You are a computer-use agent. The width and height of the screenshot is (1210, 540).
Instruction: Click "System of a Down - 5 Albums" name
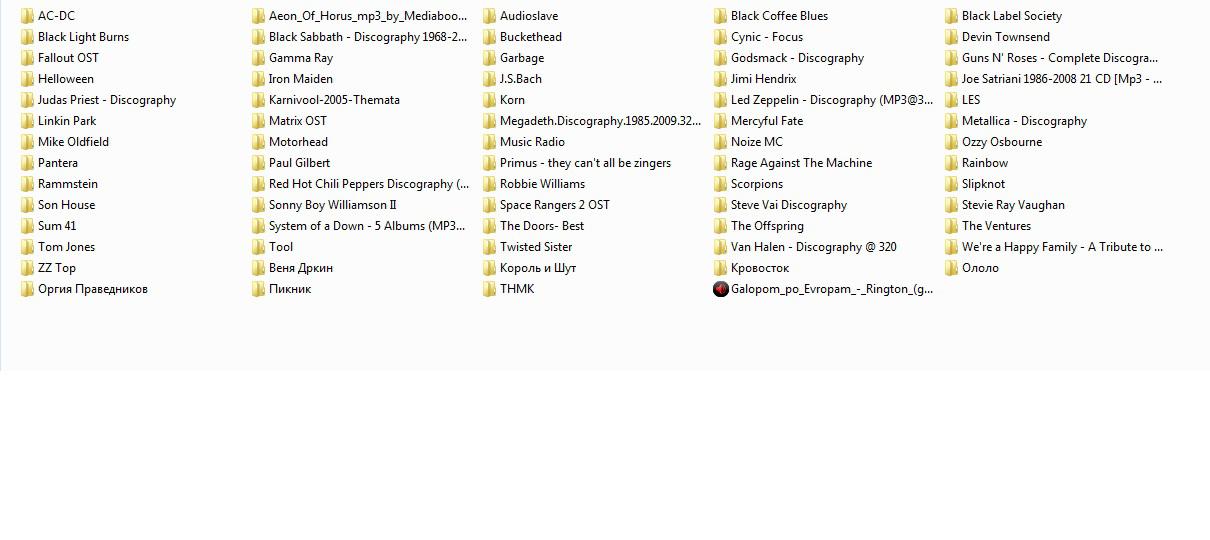point(367,226)
